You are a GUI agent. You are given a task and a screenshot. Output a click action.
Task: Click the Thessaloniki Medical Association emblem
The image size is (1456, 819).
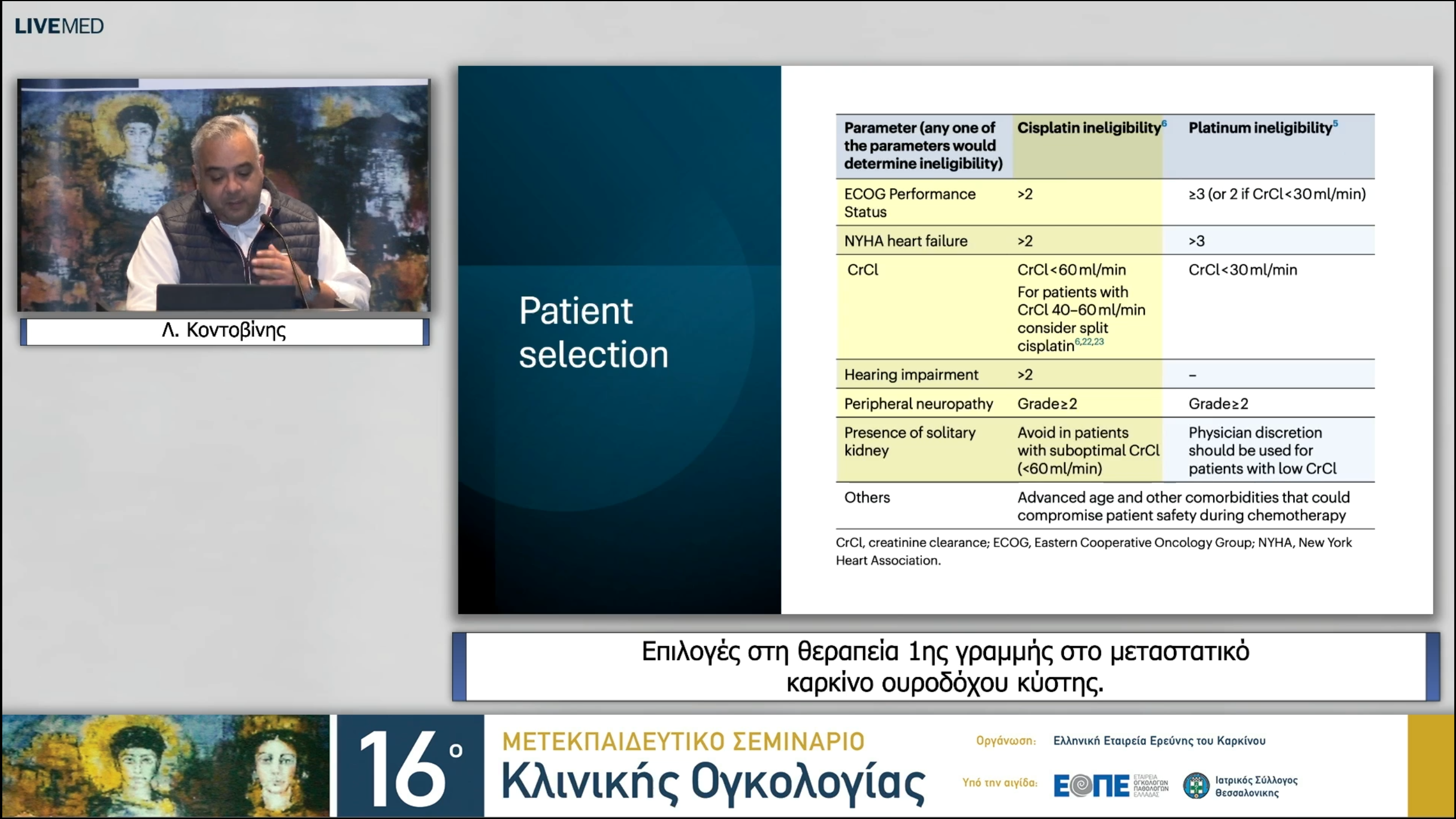[x=1196, y=786]
